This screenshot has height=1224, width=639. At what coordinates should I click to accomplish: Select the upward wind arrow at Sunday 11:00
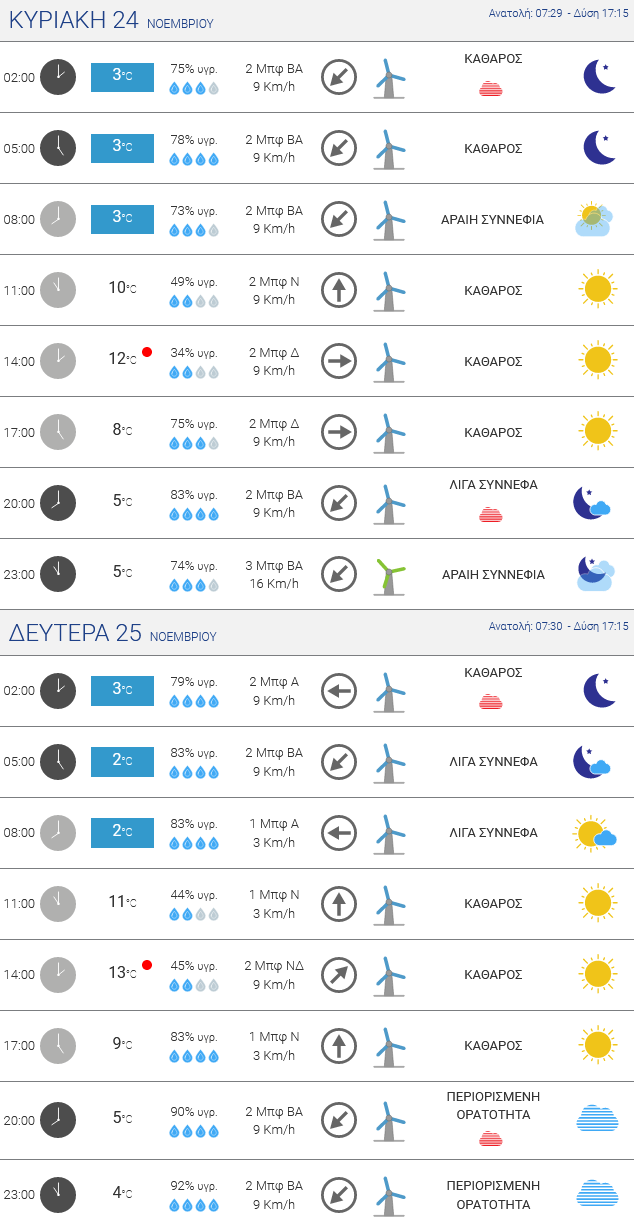[x=339, y=291]
